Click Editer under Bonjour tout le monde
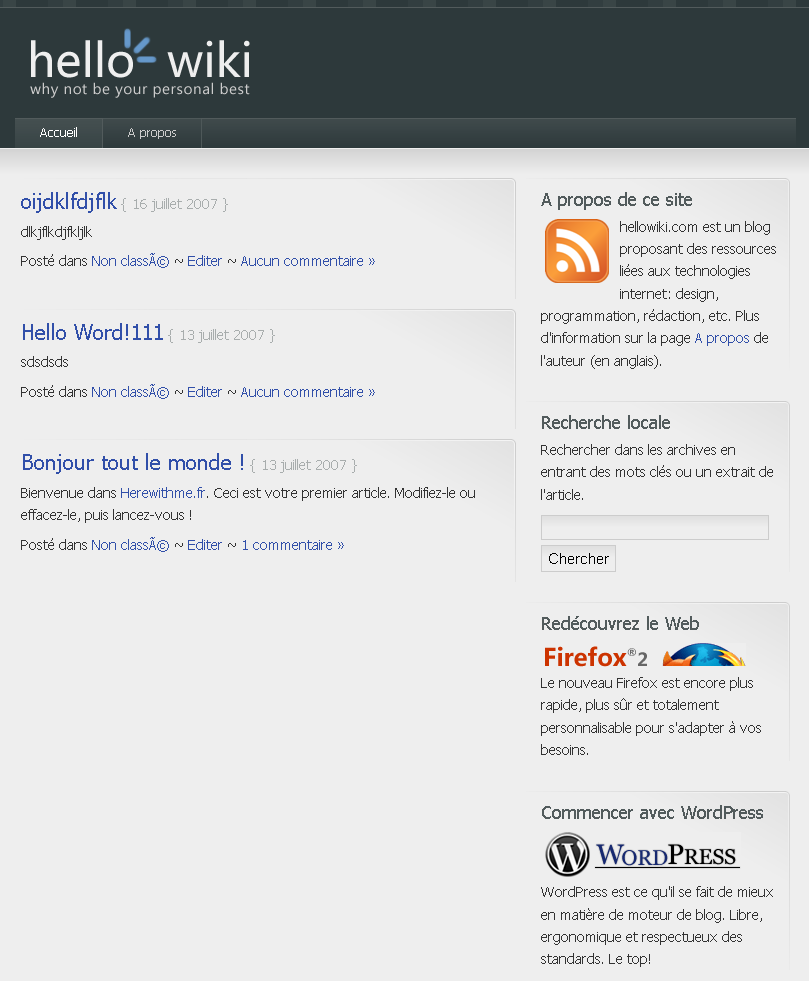 [x=204, y=545]
